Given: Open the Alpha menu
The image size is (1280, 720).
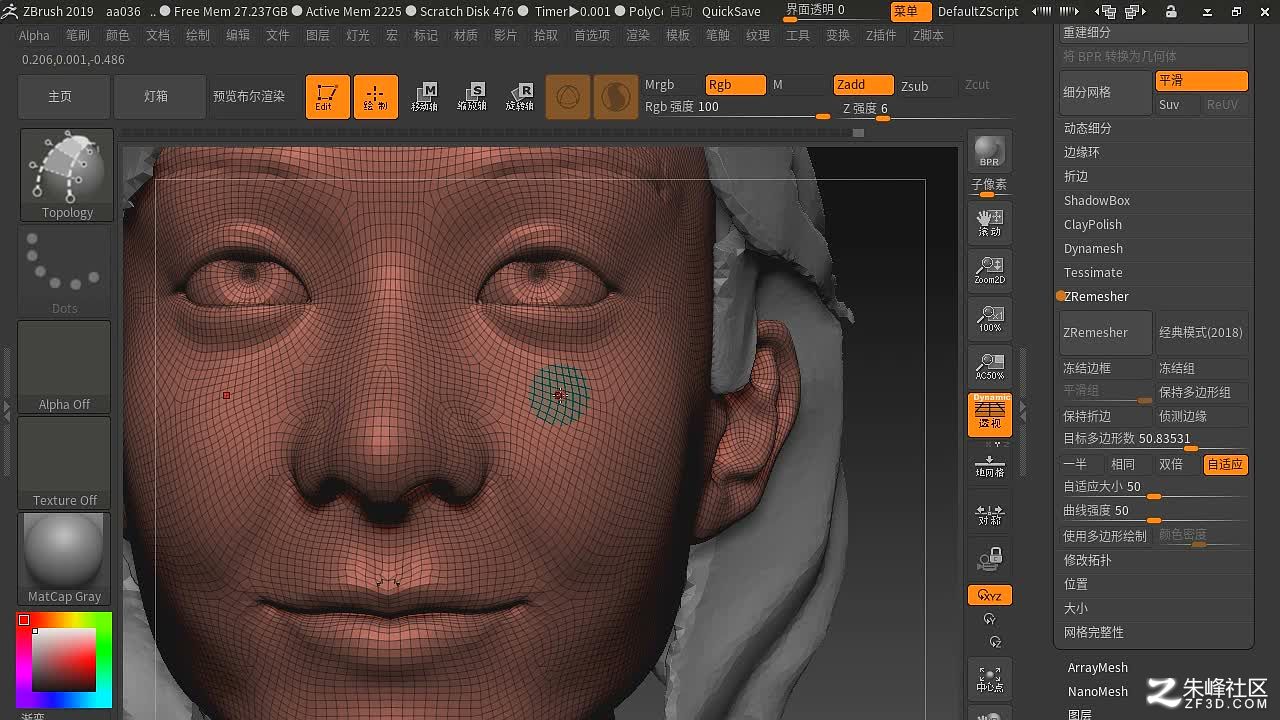Looking at the screenshot, I should (34, 35).
